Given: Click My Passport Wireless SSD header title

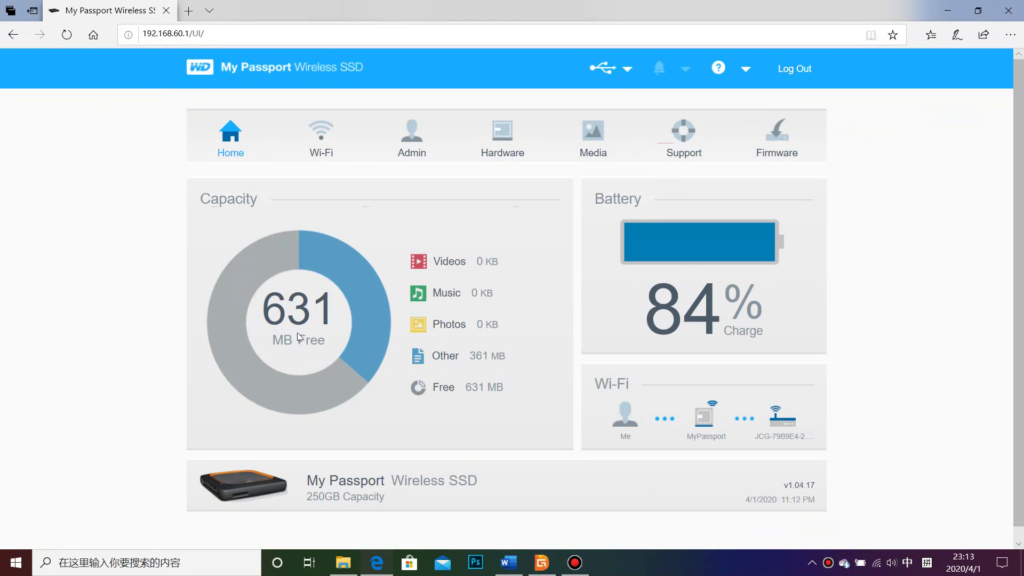Looking at the screenshot, I should click(292, 67).
